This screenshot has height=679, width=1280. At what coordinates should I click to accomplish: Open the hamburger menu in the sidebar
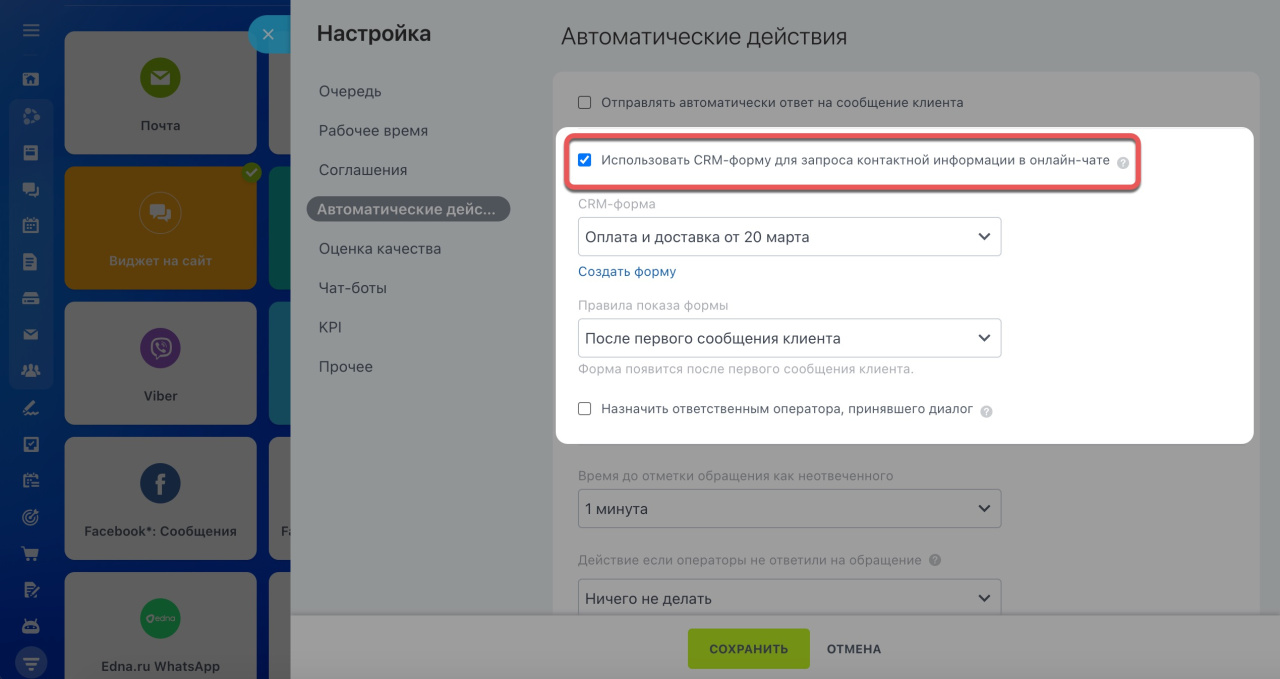31,31
